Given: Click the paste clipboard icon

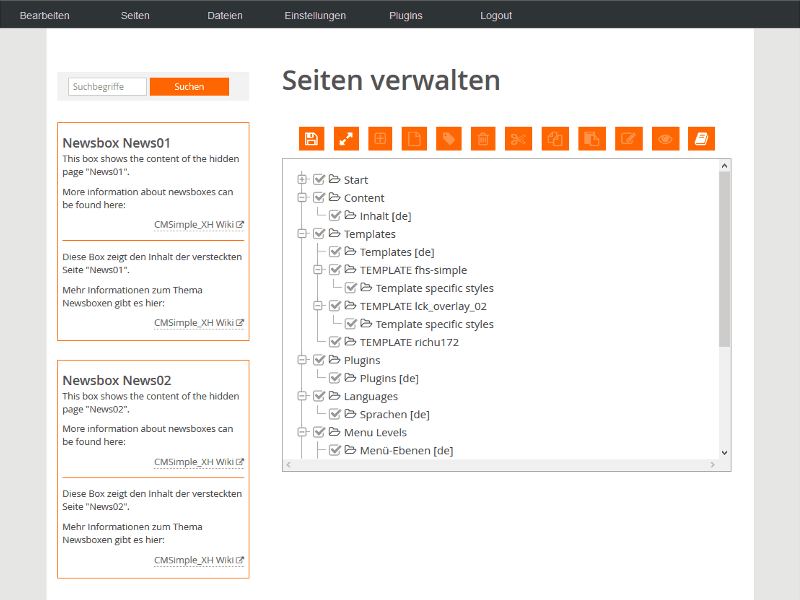Looking at the screenshot, I should [592, 139].
